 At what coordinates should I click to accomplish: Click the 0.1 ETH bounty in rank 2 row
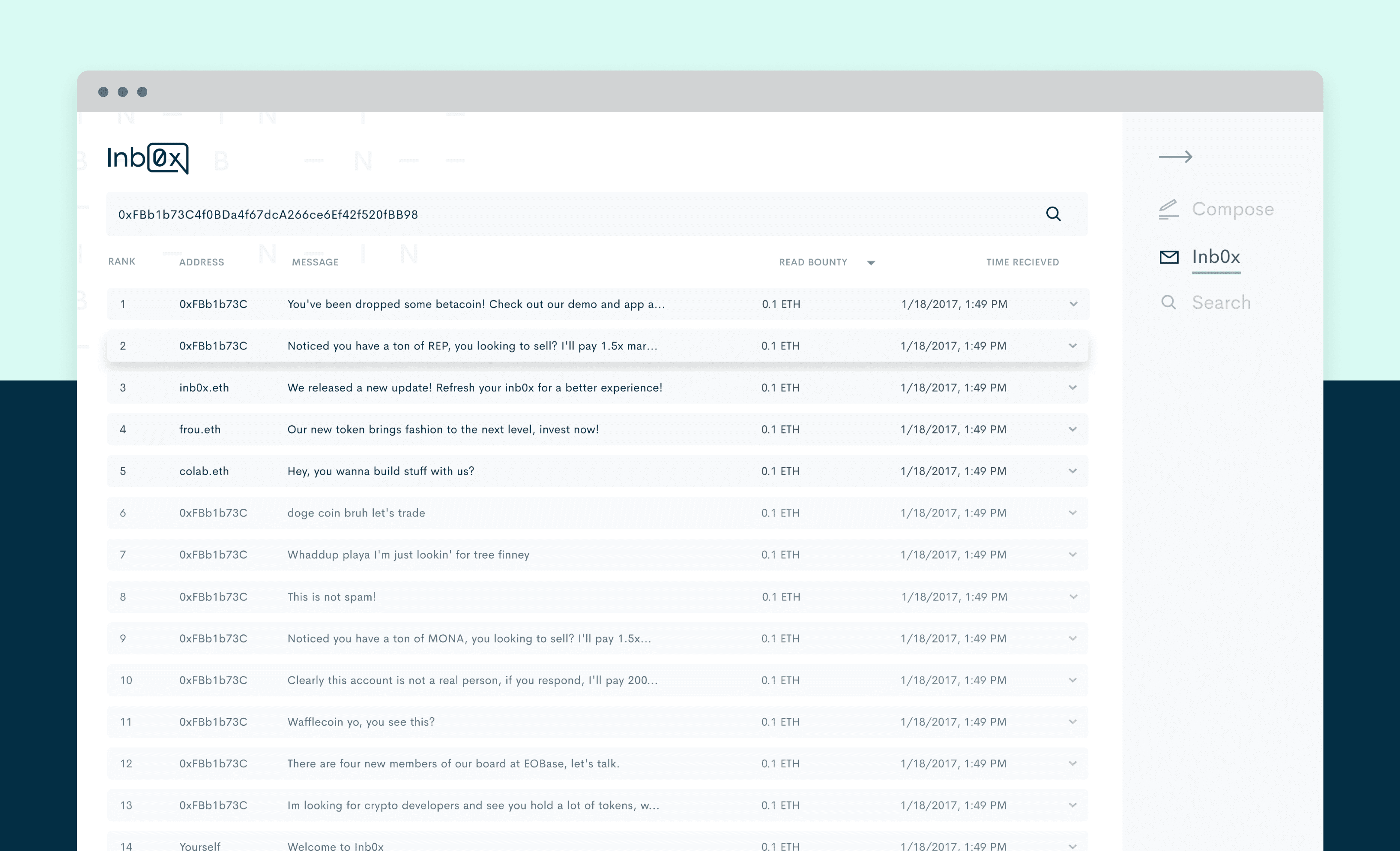point(780,346)
